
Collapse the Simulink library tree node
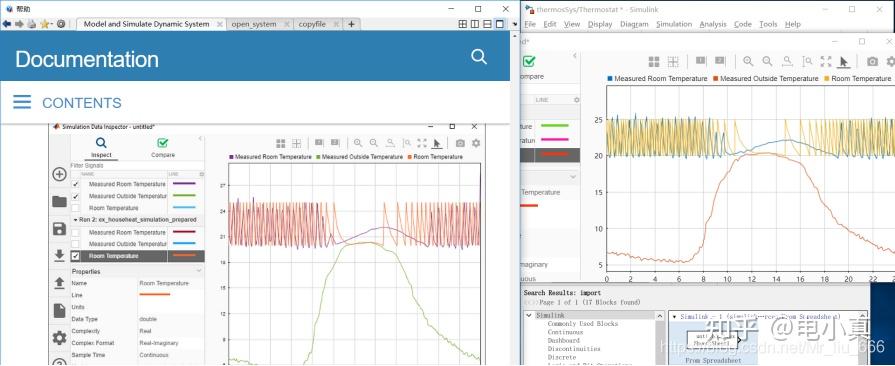(x=529, y=316)
